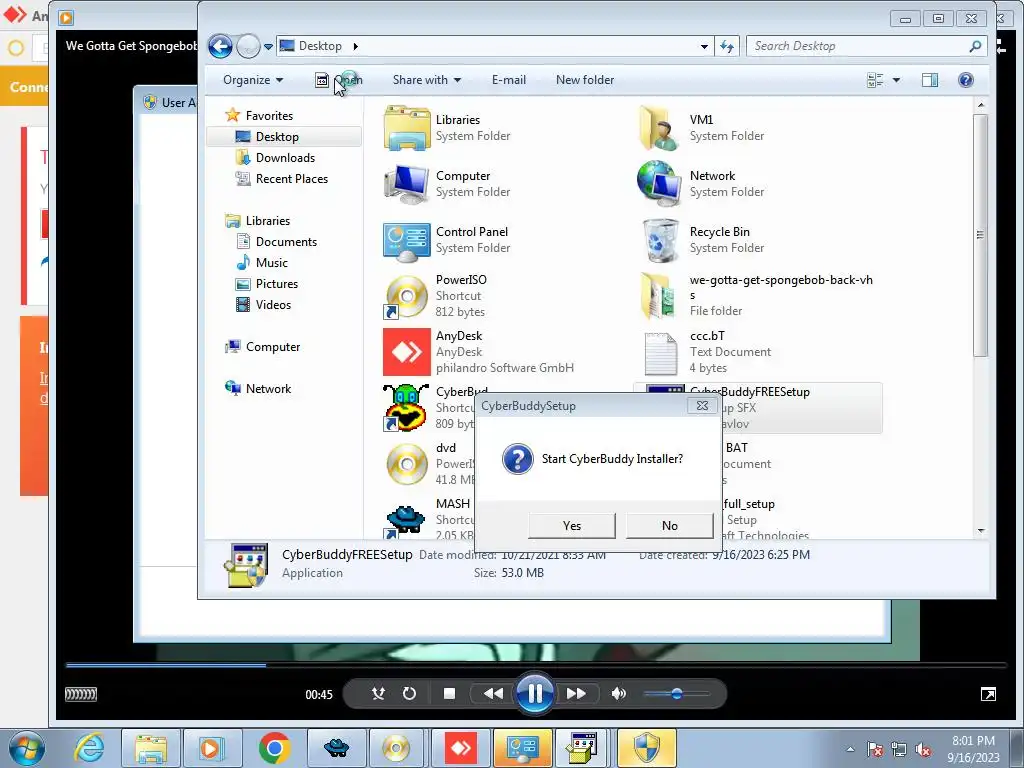
Task: Click E-mail in Explorer toolbar
Action: [x=509, y=80]
